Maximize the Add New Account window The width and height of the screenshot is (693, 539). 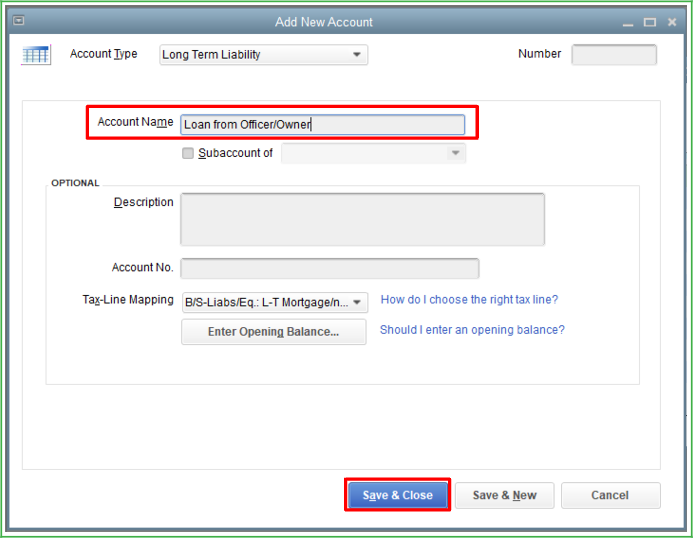point(650,22)
